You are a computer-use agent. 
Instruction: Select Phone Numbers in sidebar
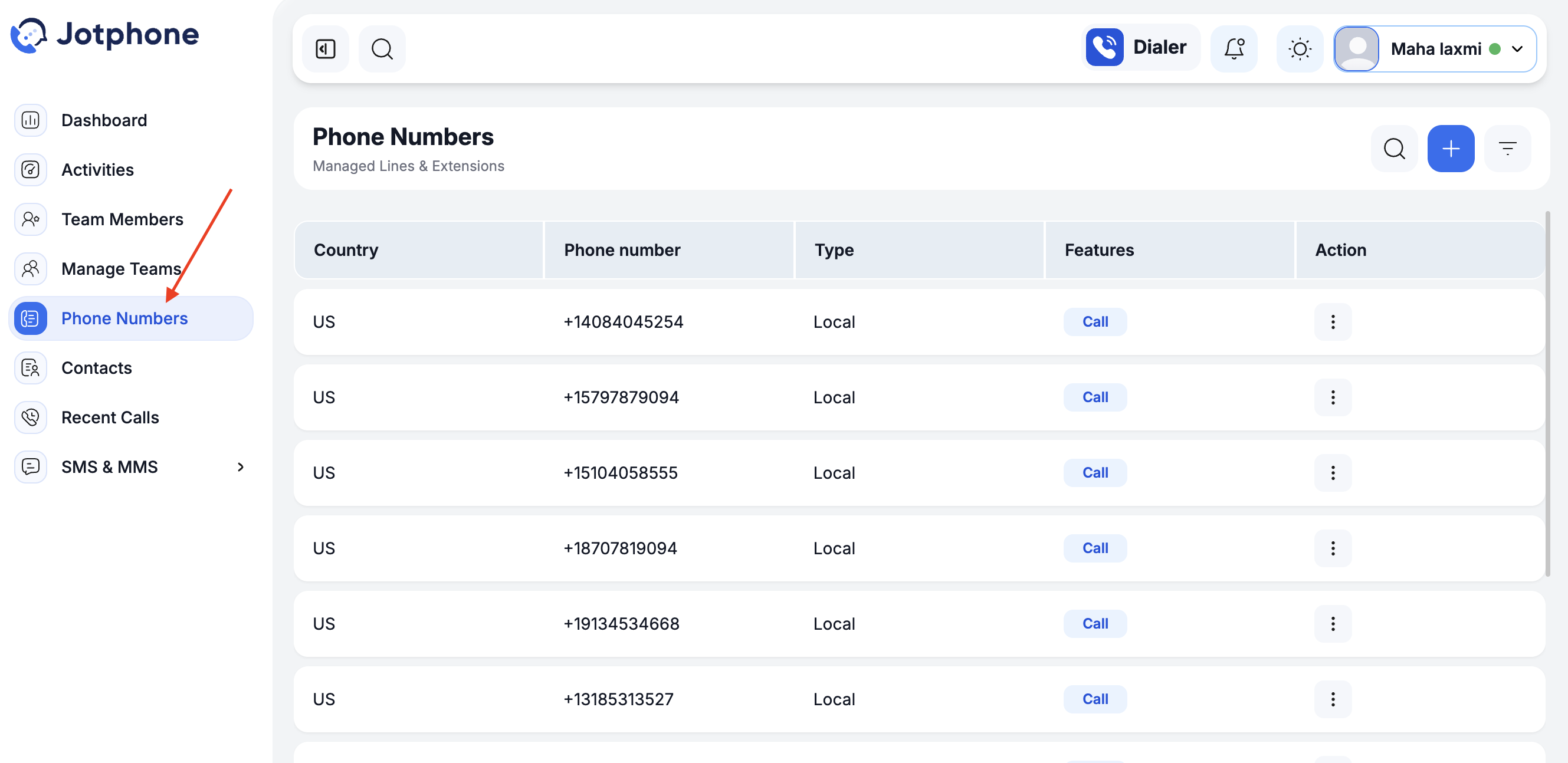(x=132, y=318)
